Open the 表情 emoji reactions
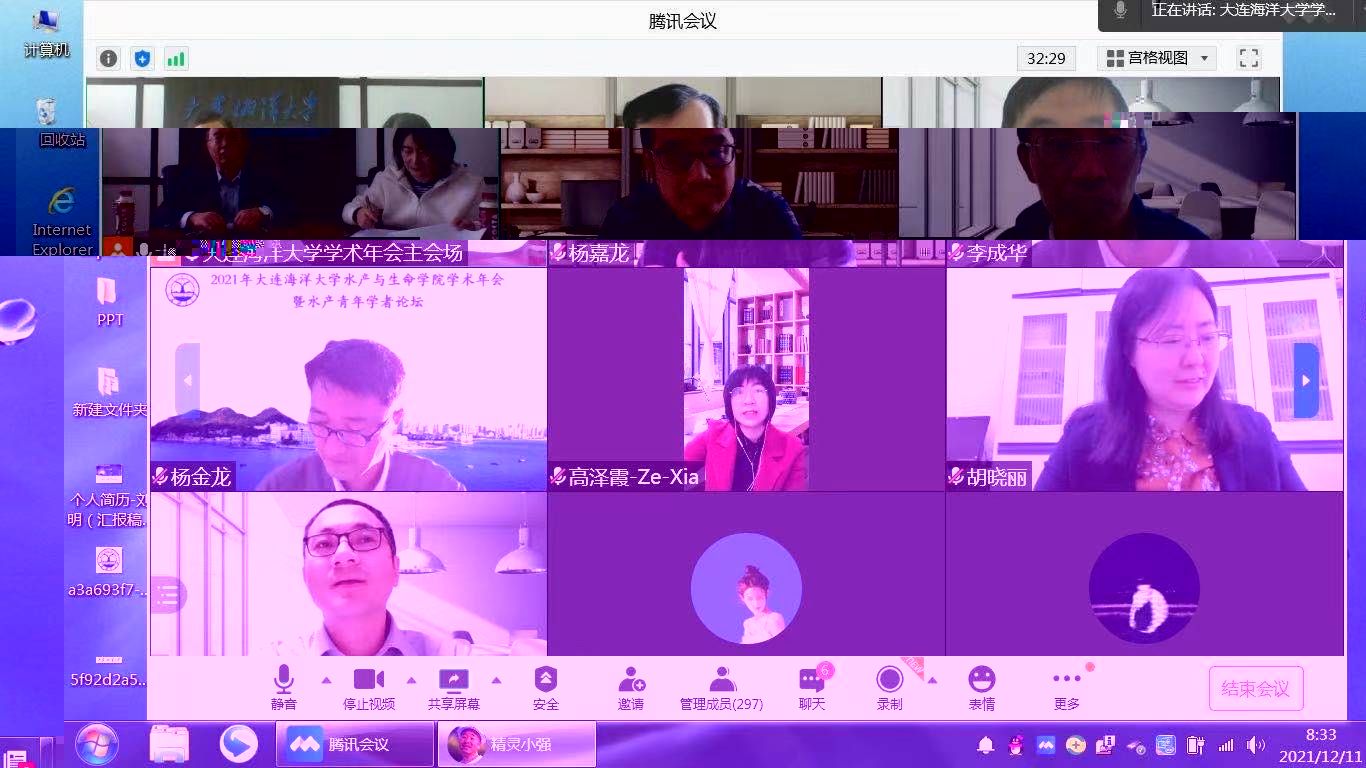 [x=982, y=688]
